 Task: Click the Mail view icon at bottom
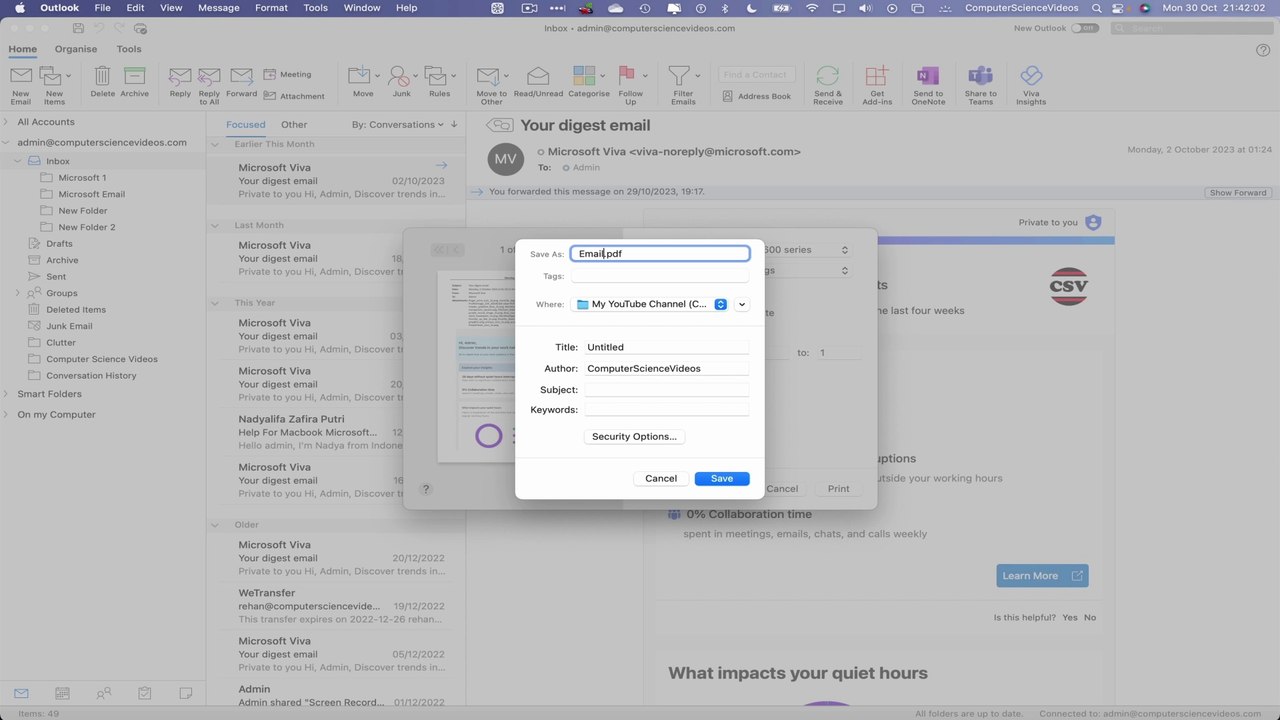tap(21, 693)
